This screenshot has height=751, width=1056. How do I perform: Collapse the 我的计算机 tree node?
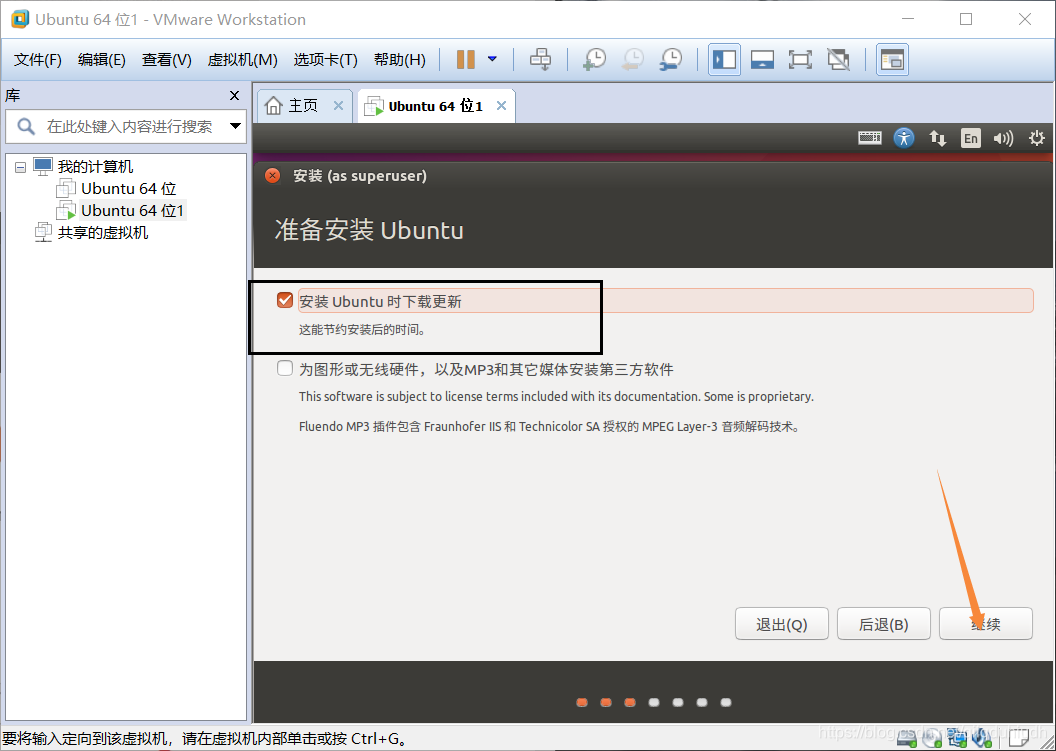tap(21, 166)
